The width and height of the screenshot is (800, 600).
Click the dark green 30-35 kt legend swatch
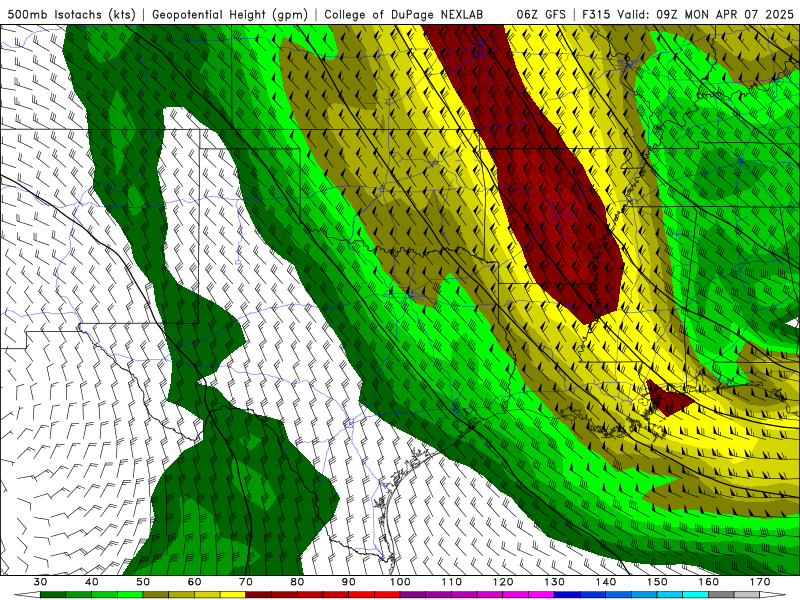(53, 595)
